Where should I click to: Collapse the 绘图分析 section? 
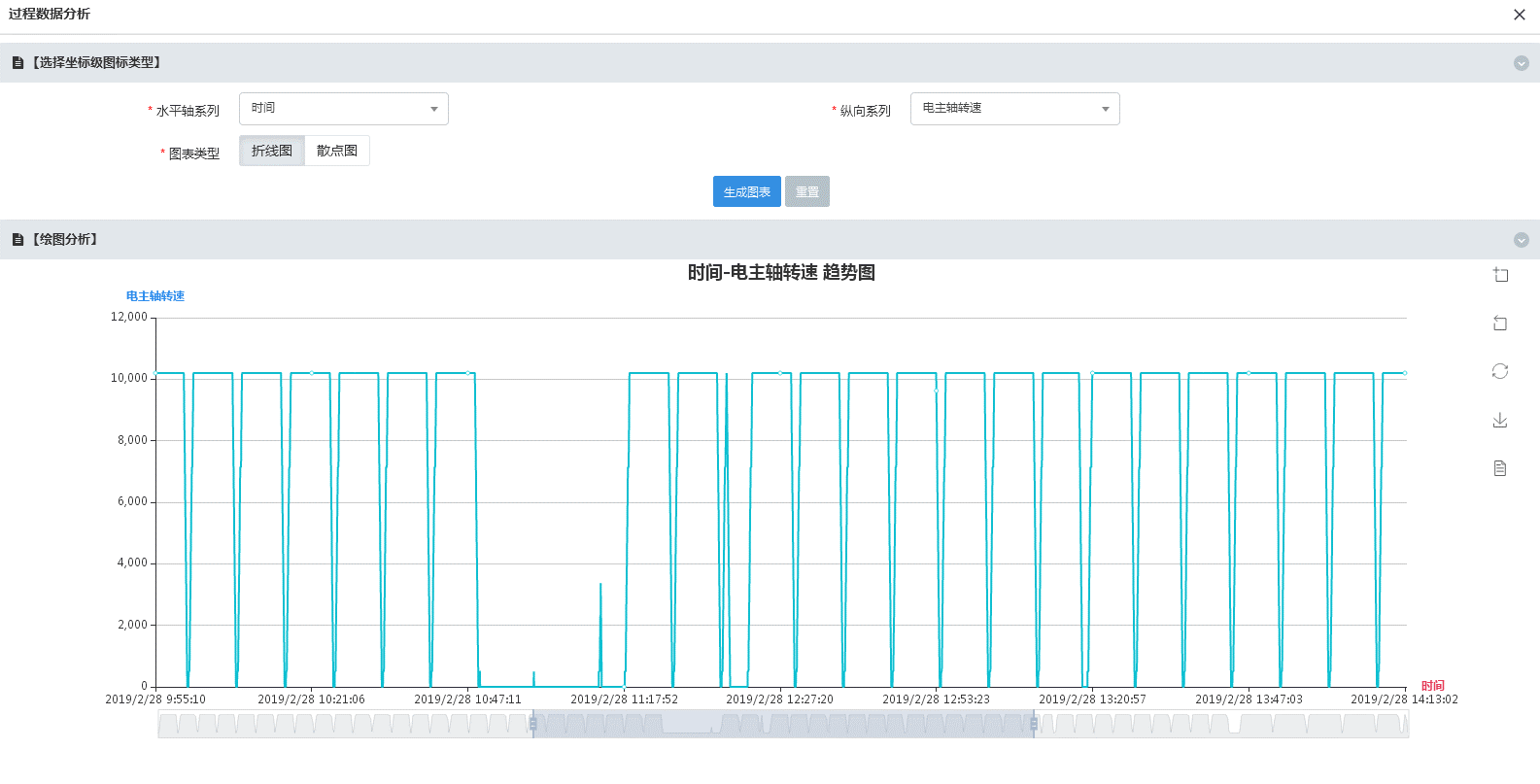(1522, 240)
